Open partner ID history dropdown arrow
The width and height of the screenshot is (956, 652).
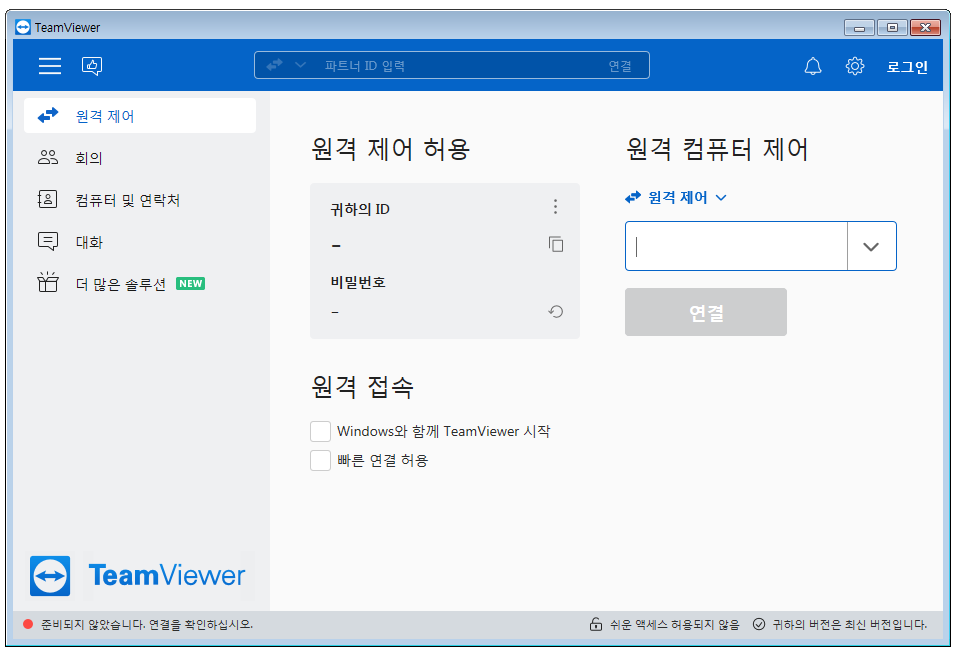871,246
